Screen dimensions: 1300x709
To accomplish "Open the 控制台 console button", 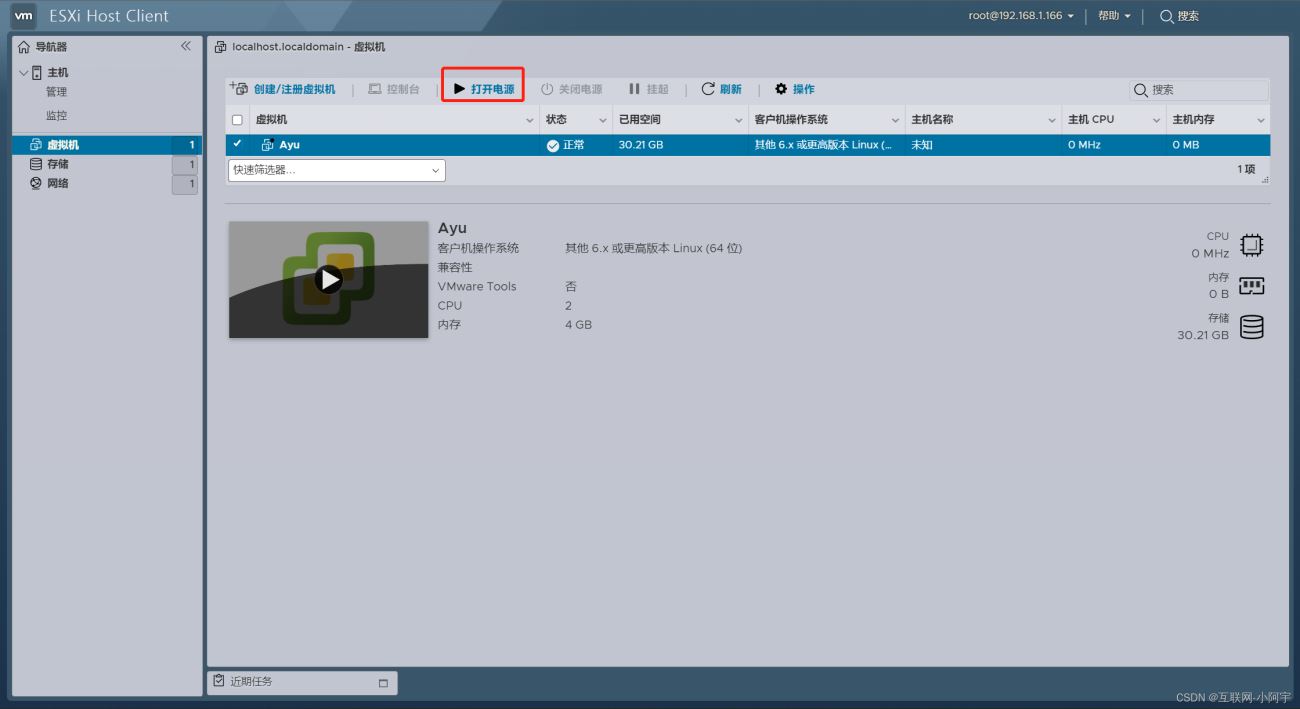I will (394, 89).
